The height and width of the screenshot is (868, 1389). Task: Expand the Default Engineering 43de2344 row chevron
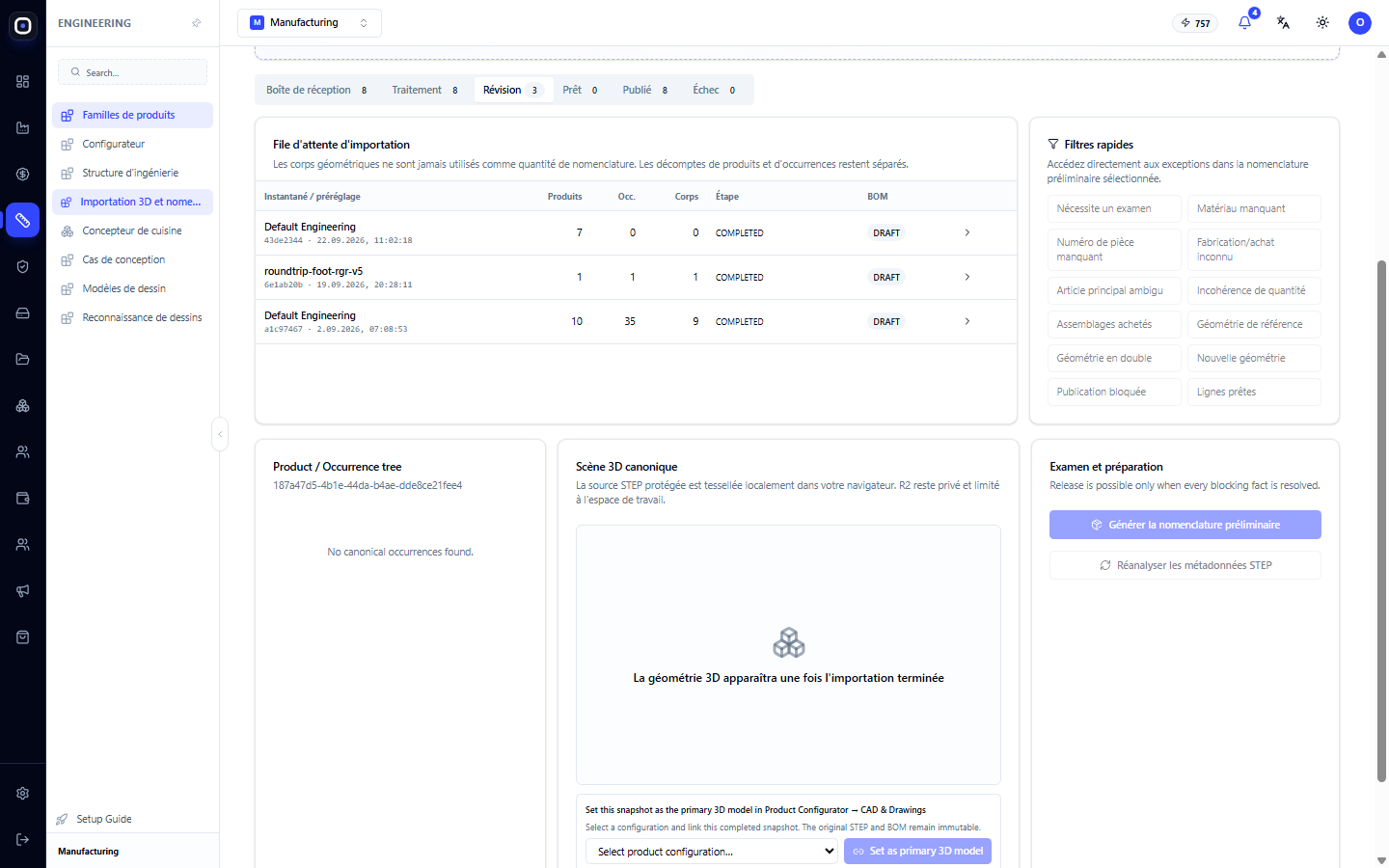[967, 232]
